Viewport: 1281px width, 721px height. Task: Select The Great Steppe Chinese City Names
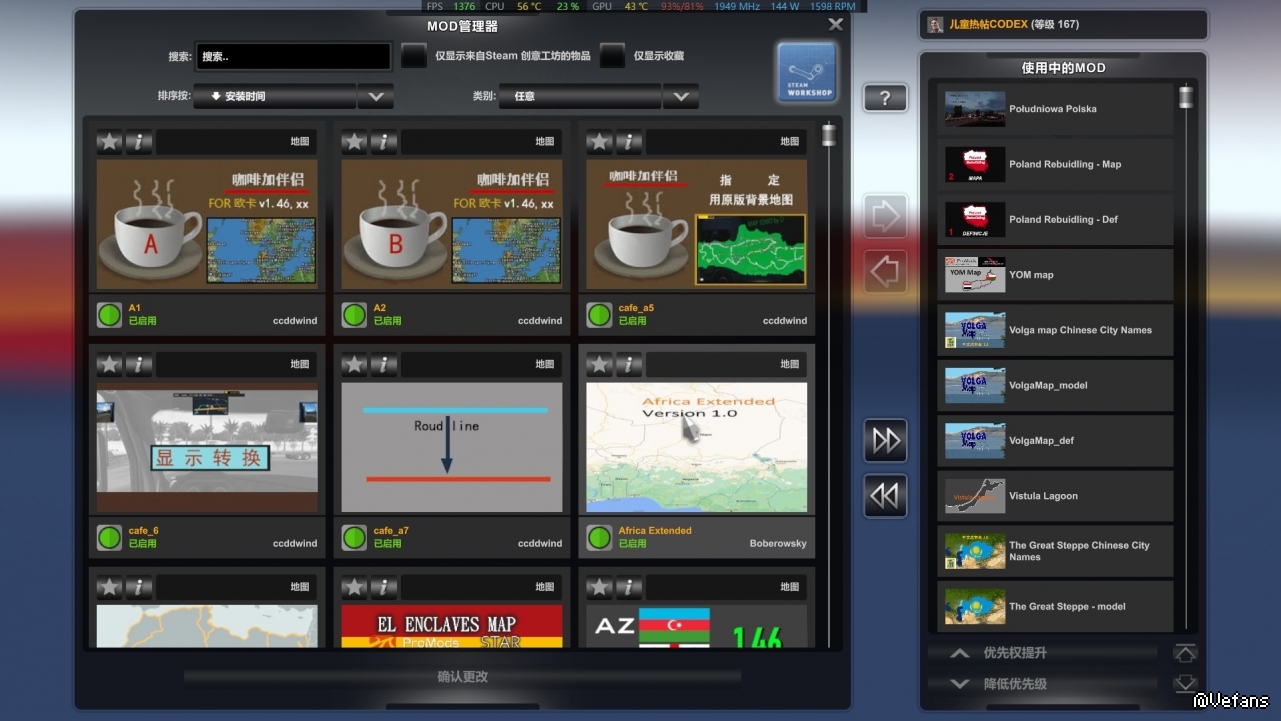click(x=1055, y=551)
